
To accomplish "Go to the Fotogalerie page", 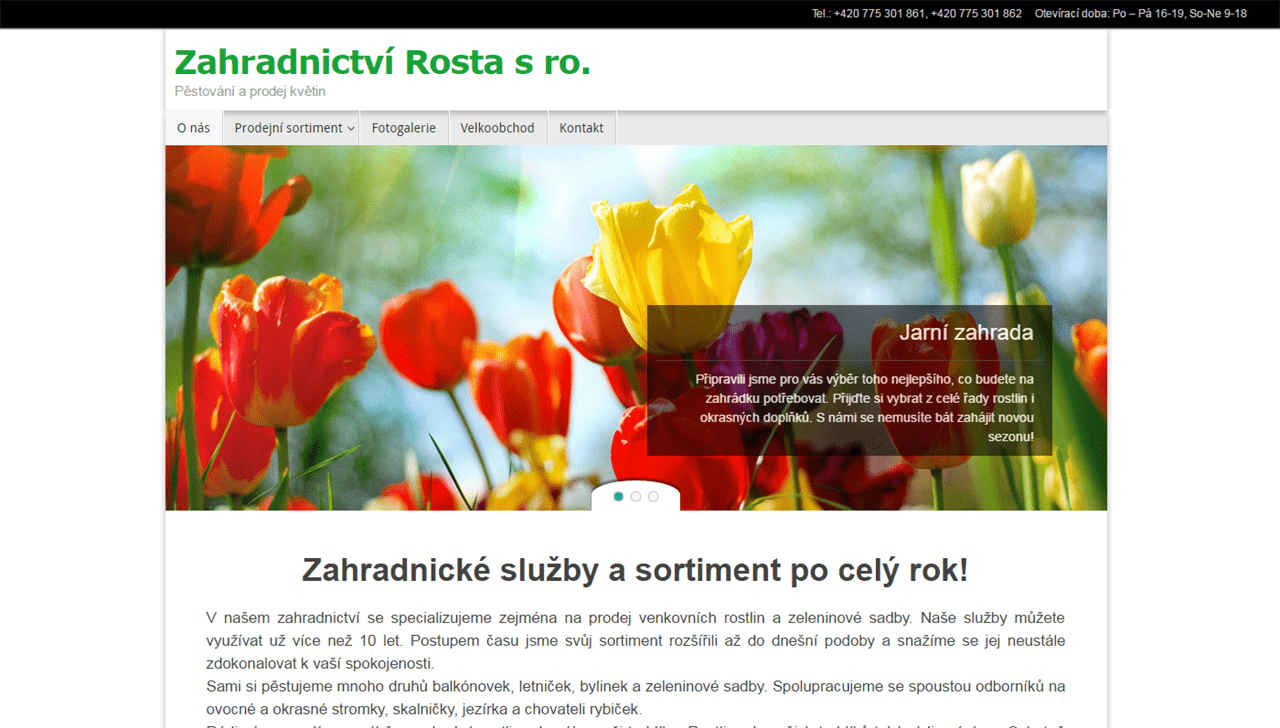I will click(403, 128).
